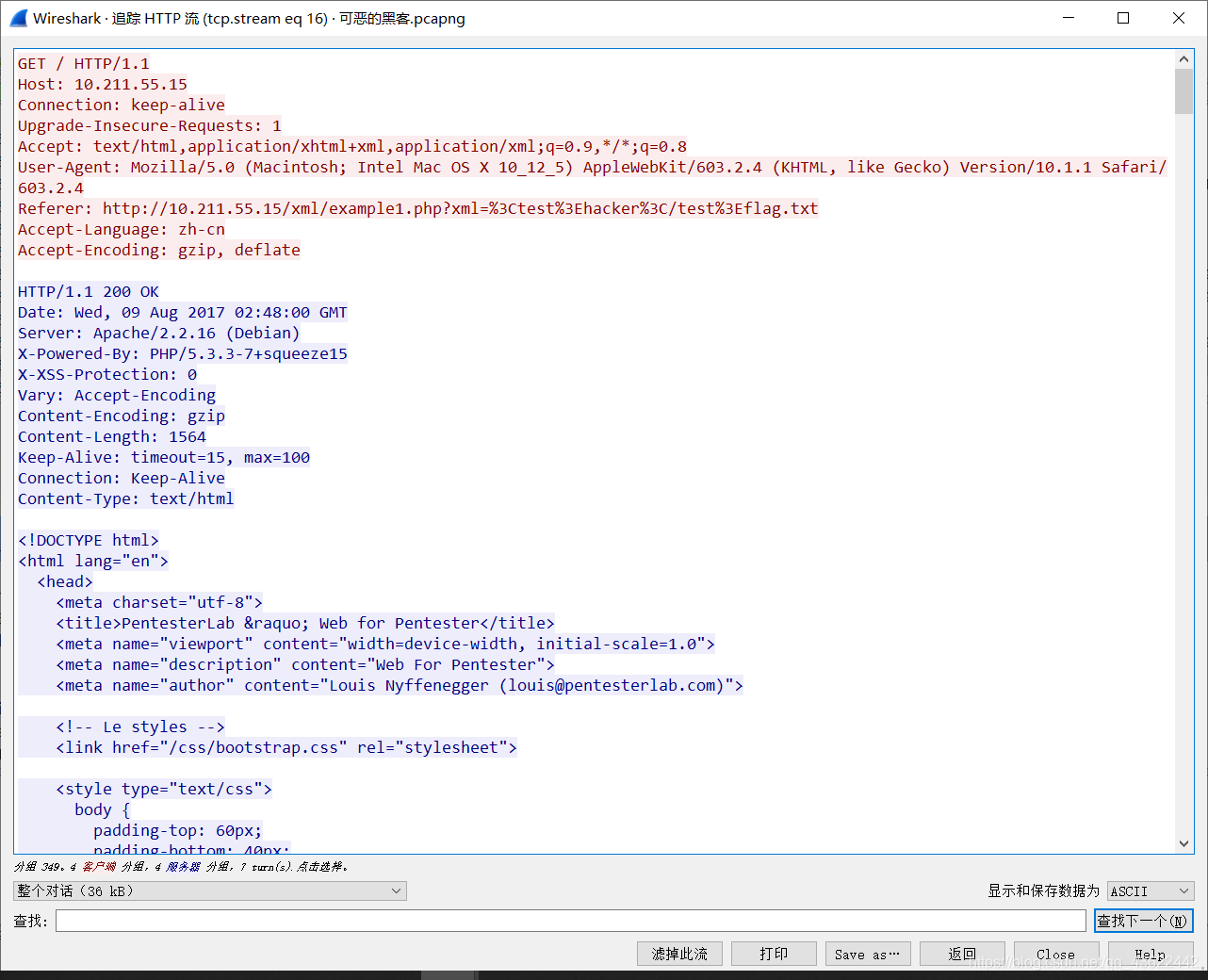
Task: Click the search text input field
Action: click(x=571, y=921)
